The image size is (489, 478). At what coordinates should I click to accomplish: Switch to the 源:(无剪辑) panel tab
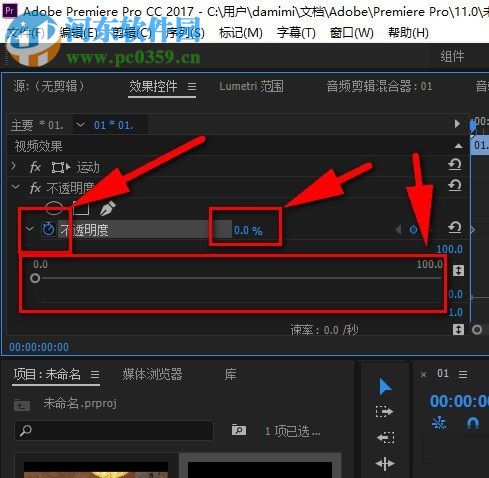[49, 86]
